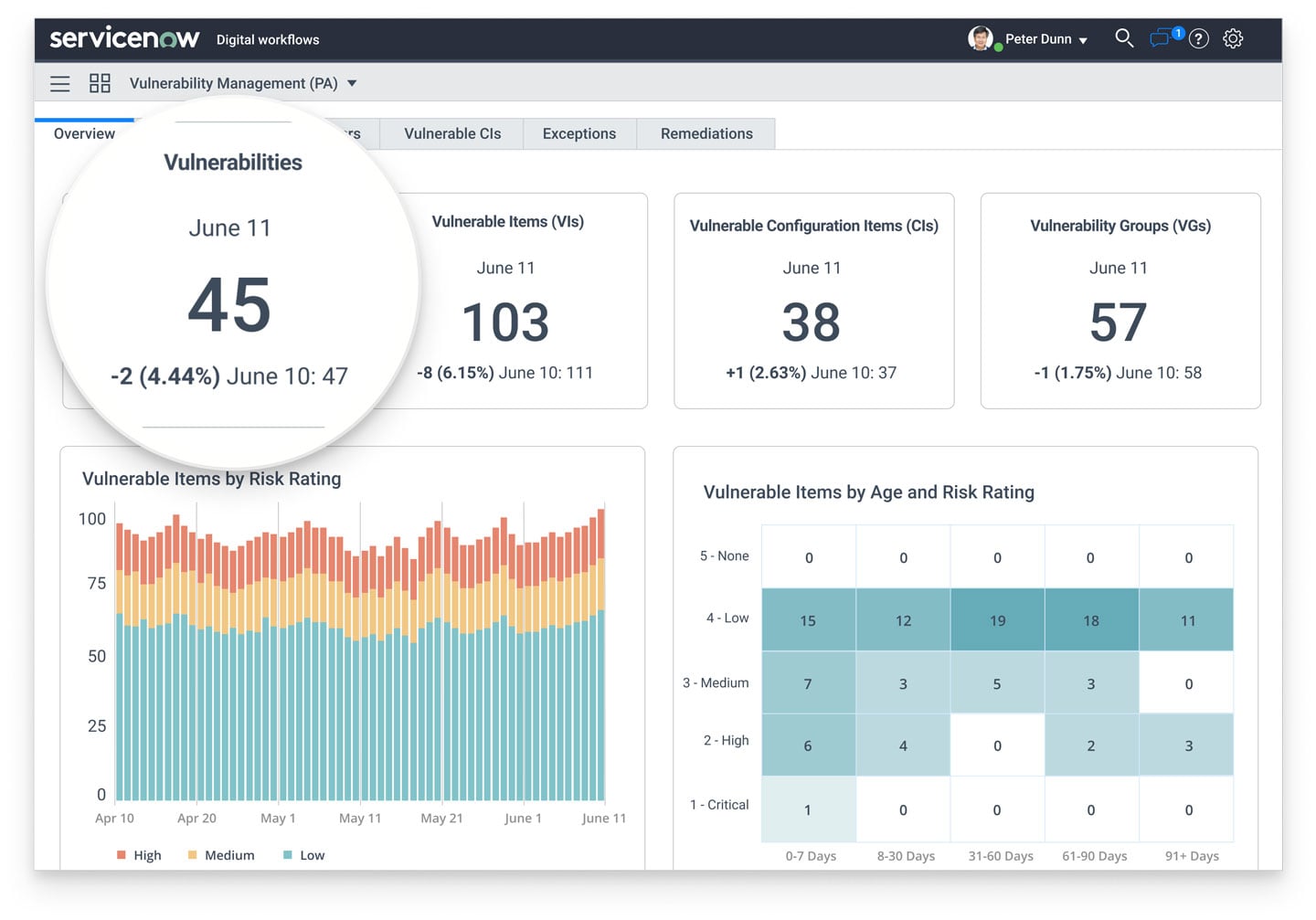Click the ServiceNow logo

[x=124, y=38]
